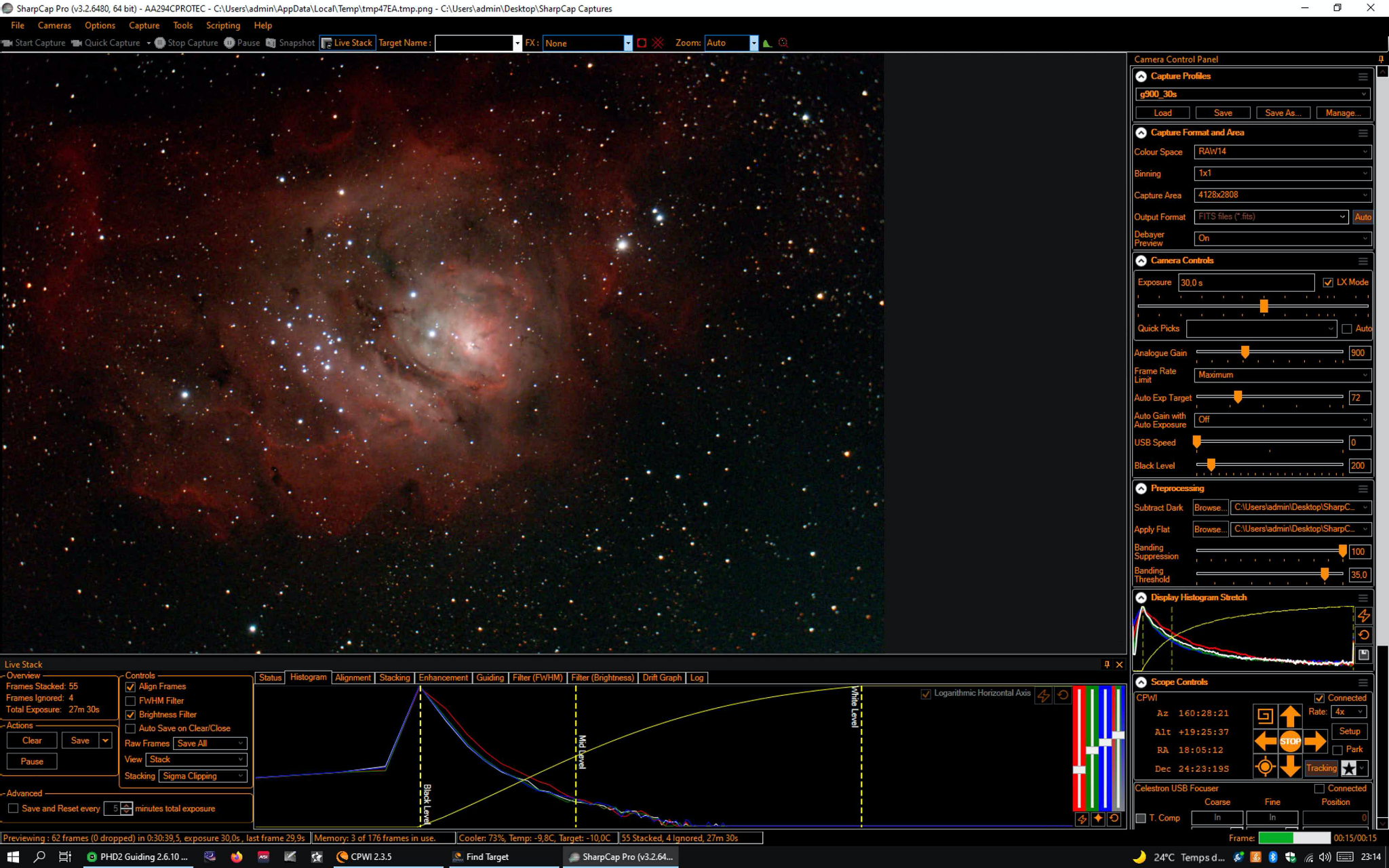
Task: Enable the Quick Picks Auto checkbox
Action: (x=1347, y=329)
